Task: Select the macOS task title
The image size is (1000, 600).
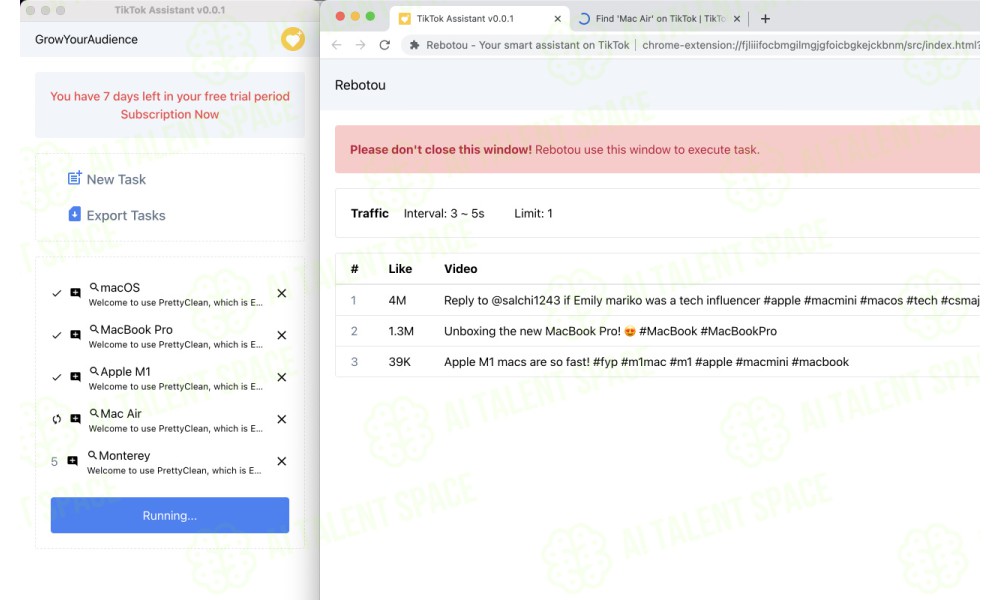Action: point(120,288)
